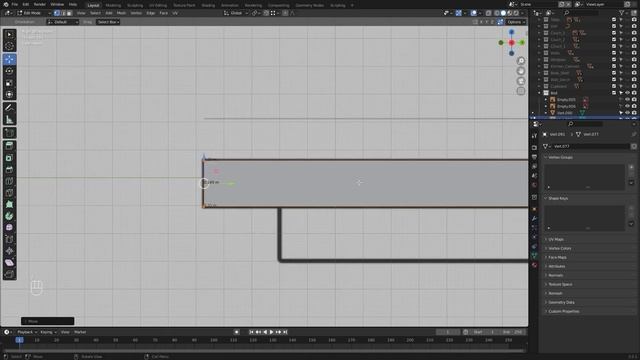Screen dimensions: 640x360
Task: Enable face select mode
Action: [x=69, y=13]
